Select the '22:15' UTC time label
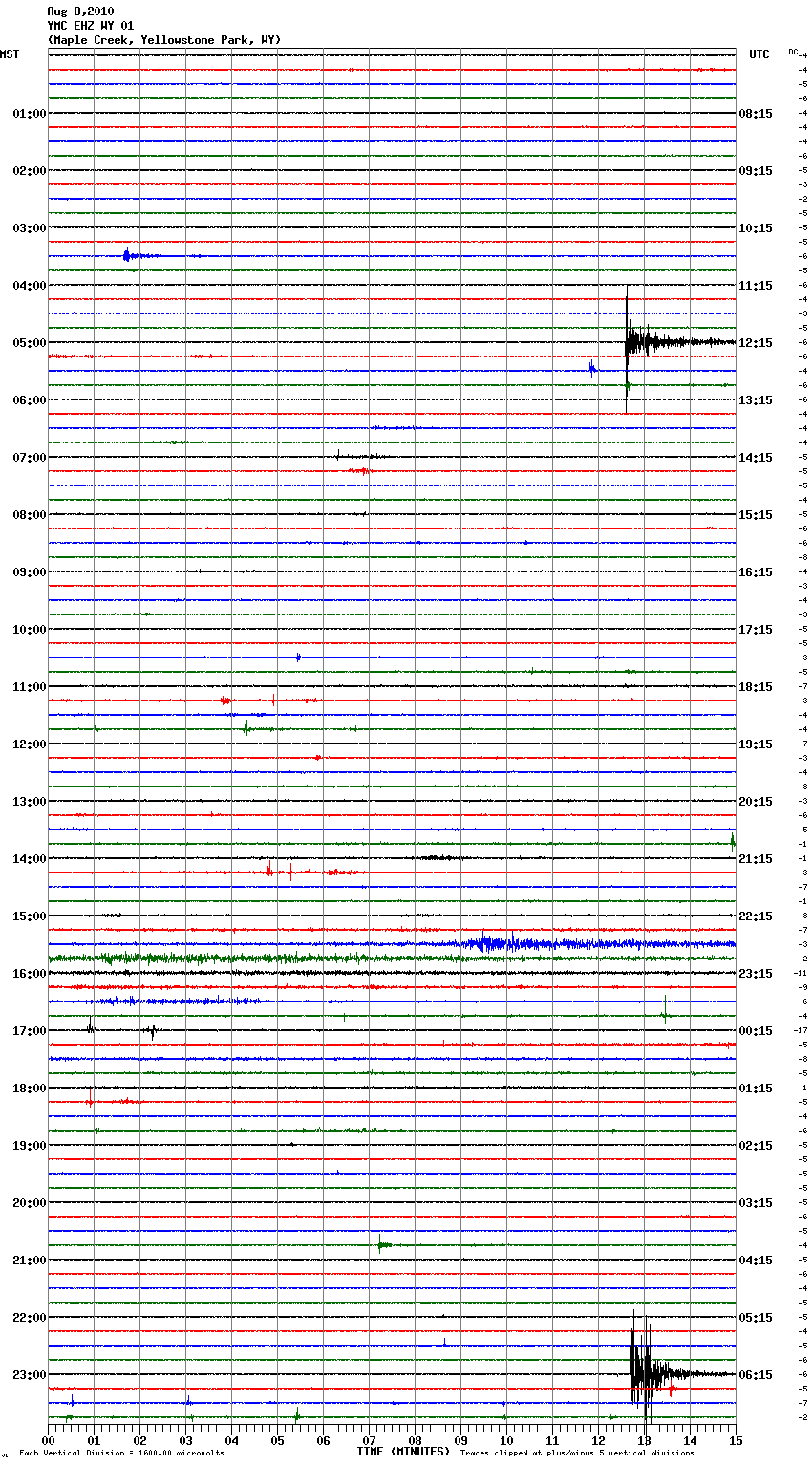This screenshot has height=1466, width=812. (x=756, y=916)
